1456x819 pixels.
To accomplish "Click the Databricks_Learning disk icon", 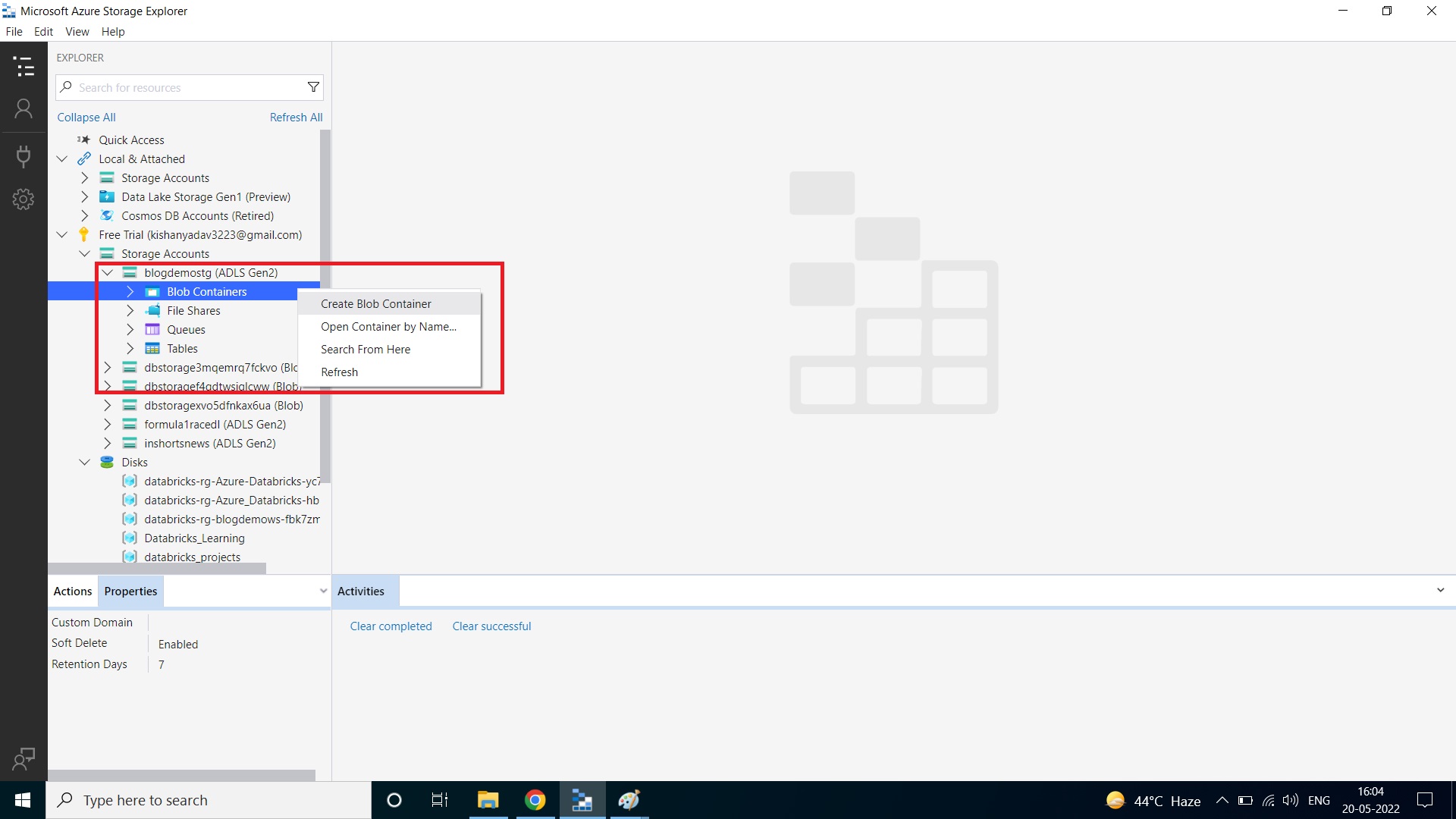I will click(x=130, y=538).
